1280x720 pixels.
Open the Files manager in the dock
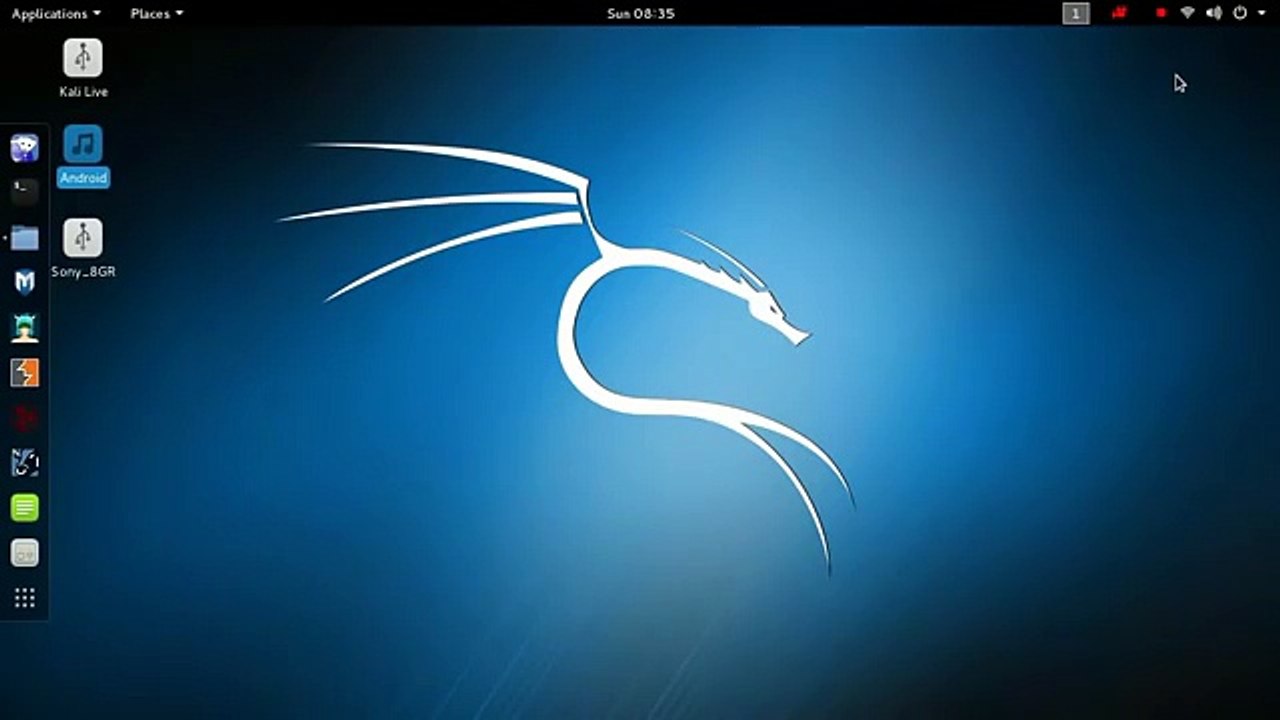click(x=25, y=238)
